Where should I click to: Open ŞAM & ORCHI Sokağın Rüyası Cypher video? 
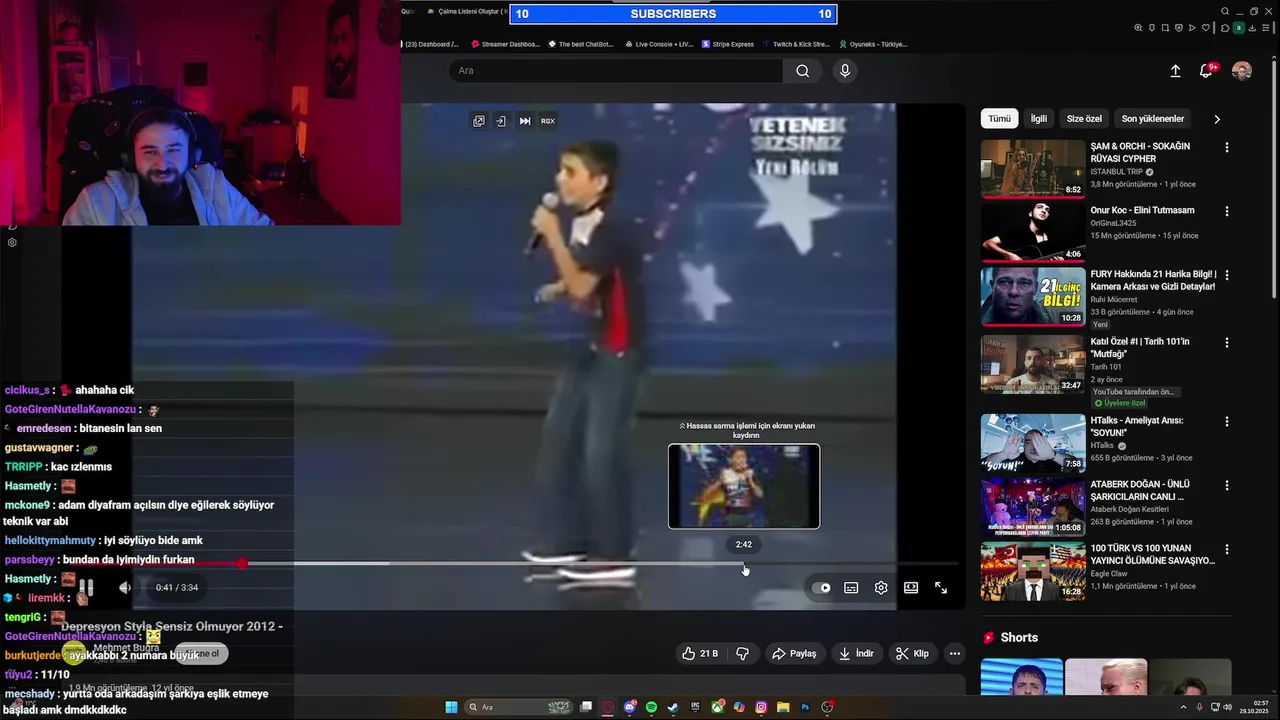point(1032,169)
